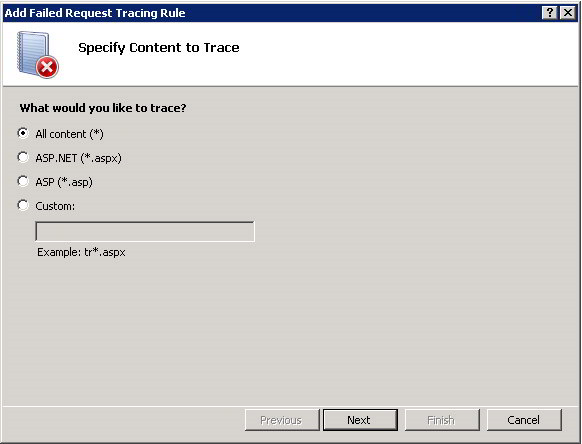Click the ASP.NET (*.aspx) label text
This screenshot has height=444, width=582.
click(78, 158)
